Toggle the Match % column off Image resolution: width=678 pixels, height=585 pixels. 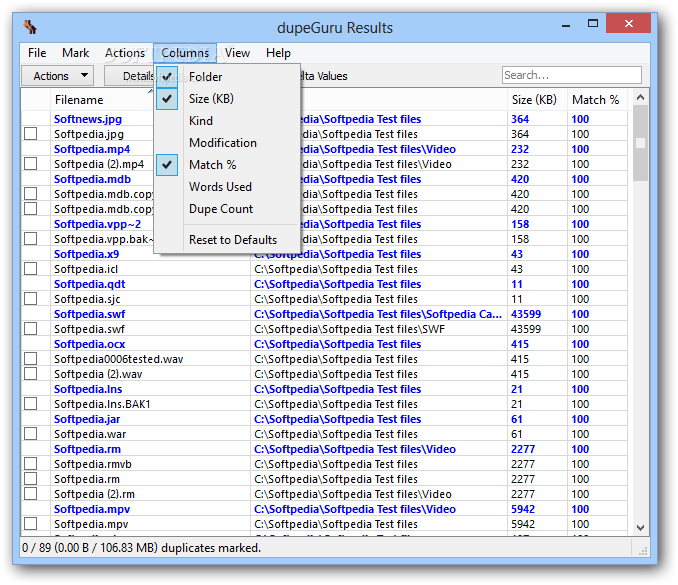pos(227,165)
